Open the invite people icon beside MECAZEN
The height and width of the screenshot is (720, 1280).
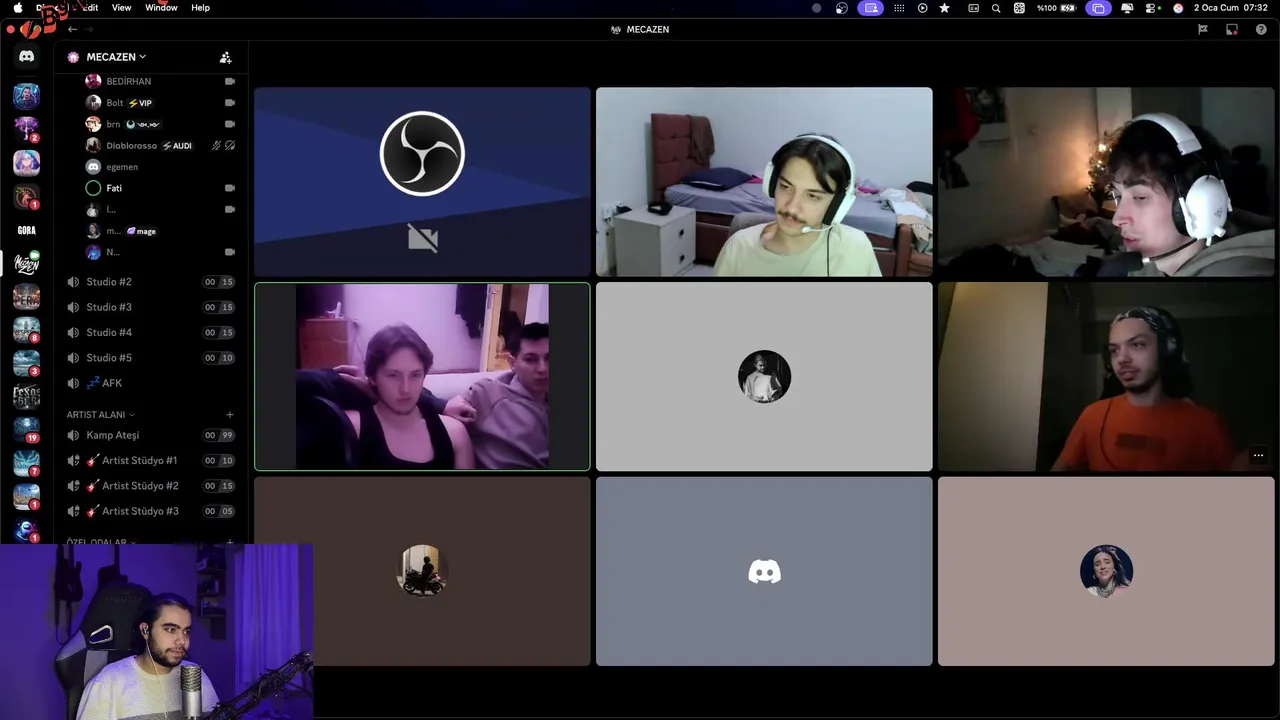(225, 57)
